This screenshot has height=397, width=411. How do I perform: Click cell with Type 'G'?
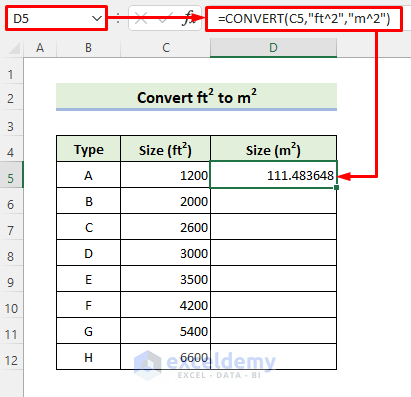tap(89, 331)
